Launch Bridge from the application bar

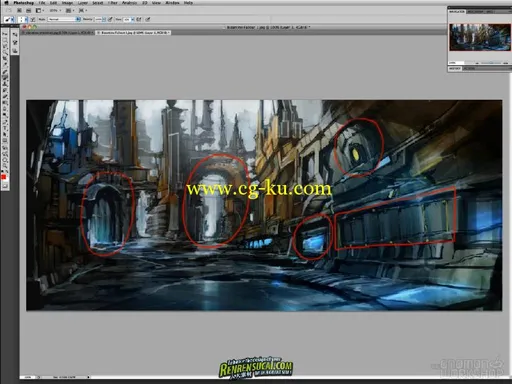tap(19, 10)
